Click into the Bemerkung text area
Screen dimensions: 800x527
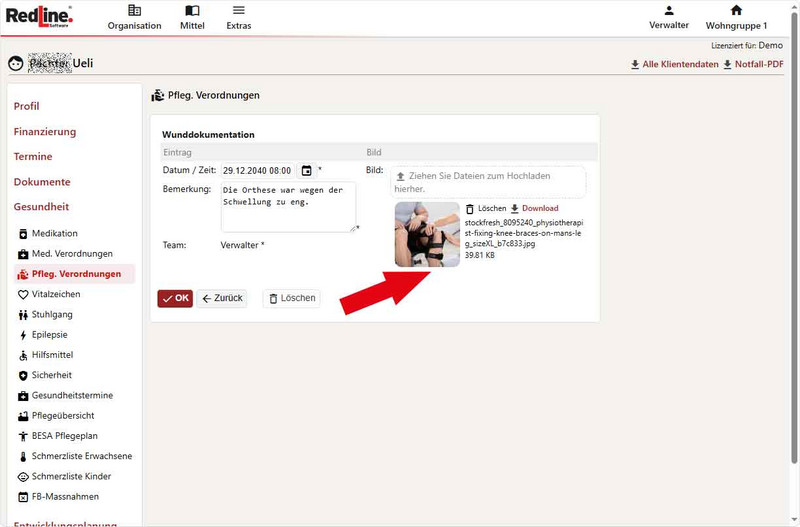pyautogui.click(x=288, y=206)
